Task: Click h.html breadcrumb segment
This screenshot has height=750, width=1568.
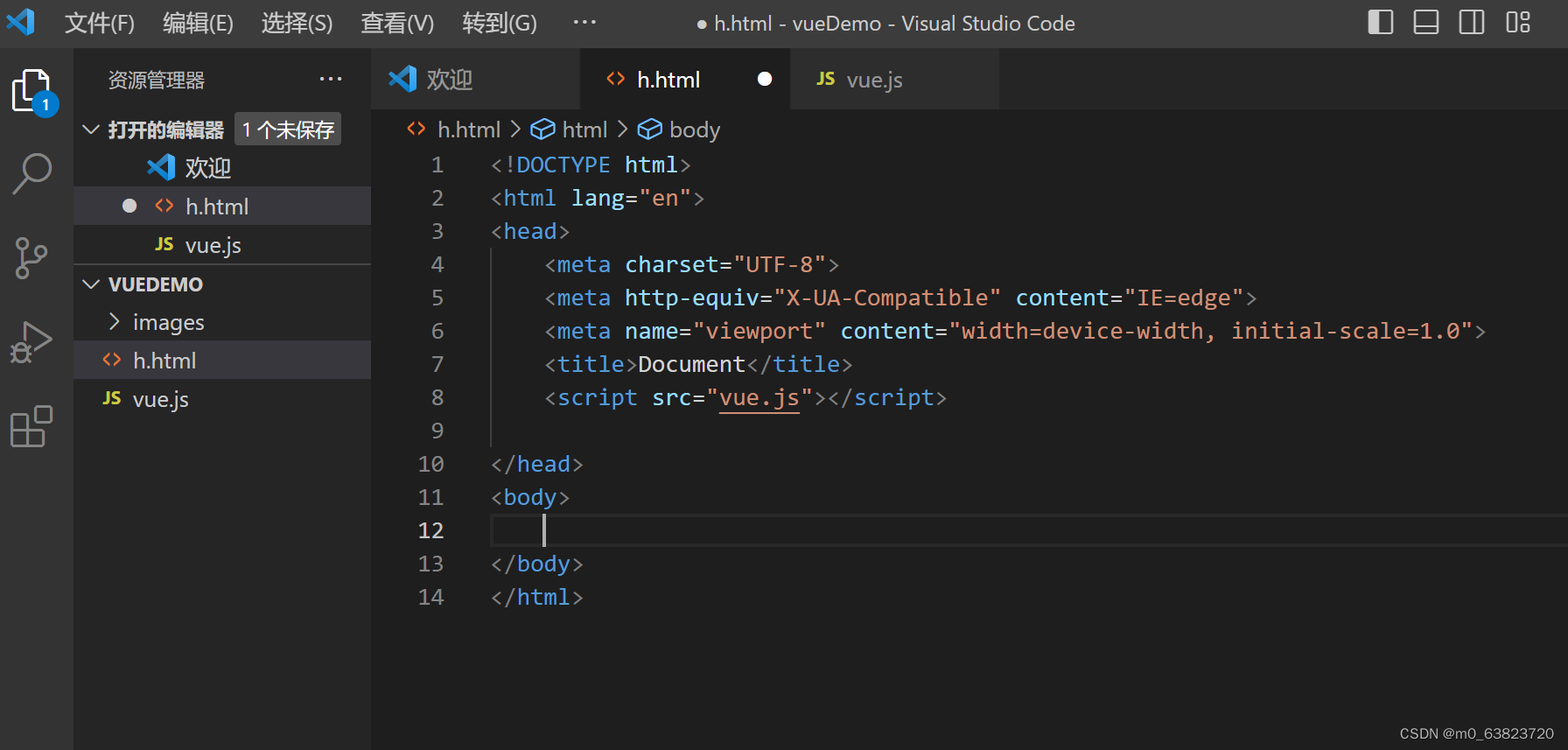Action: (455, 130)
